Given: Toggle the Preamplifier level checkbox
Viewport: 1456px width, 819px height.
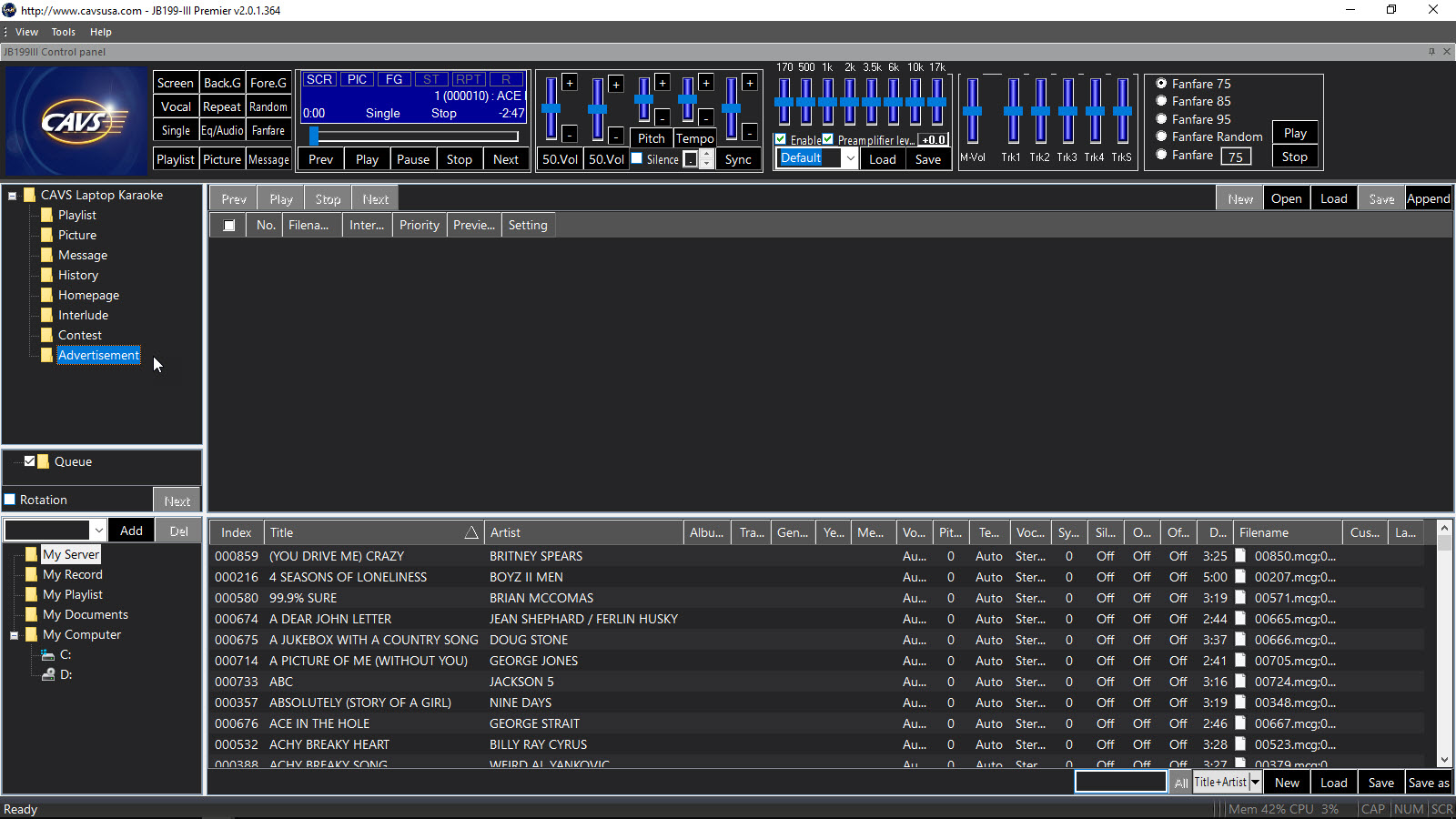Looking at the screenshot, I should point(828,139).
